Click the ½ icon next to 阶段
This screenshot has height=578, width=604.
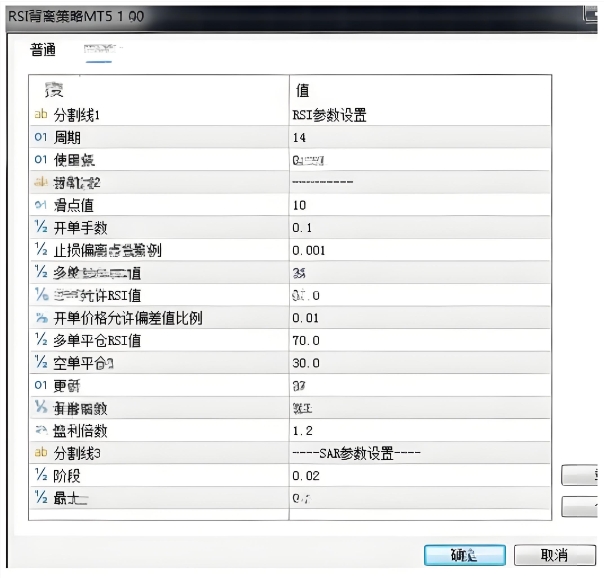(x=41, y=476)
